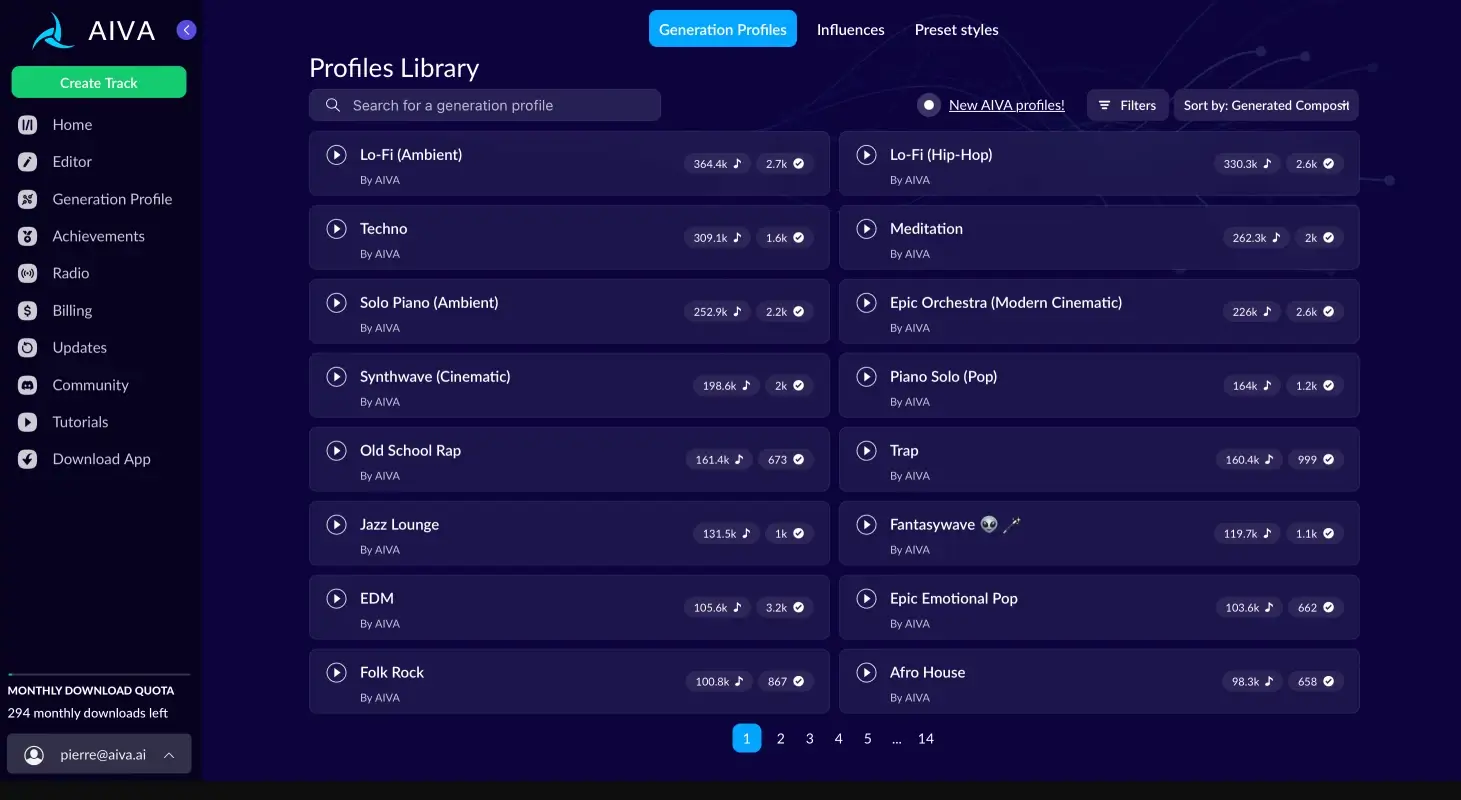Go to page 2 of profiles
The width and height of the screenshot is (1461, 800).
coord(781,738)
